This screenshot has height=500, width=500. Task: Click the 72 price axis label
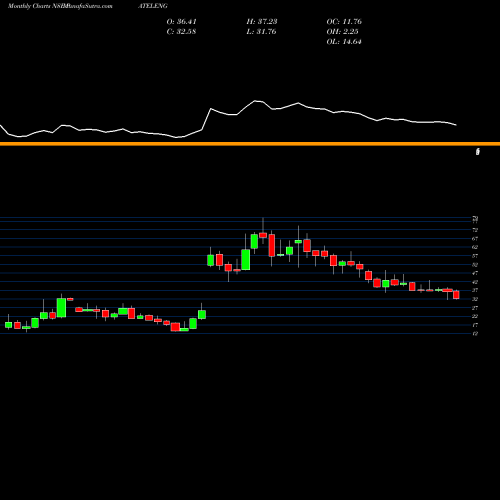(475, 230)
